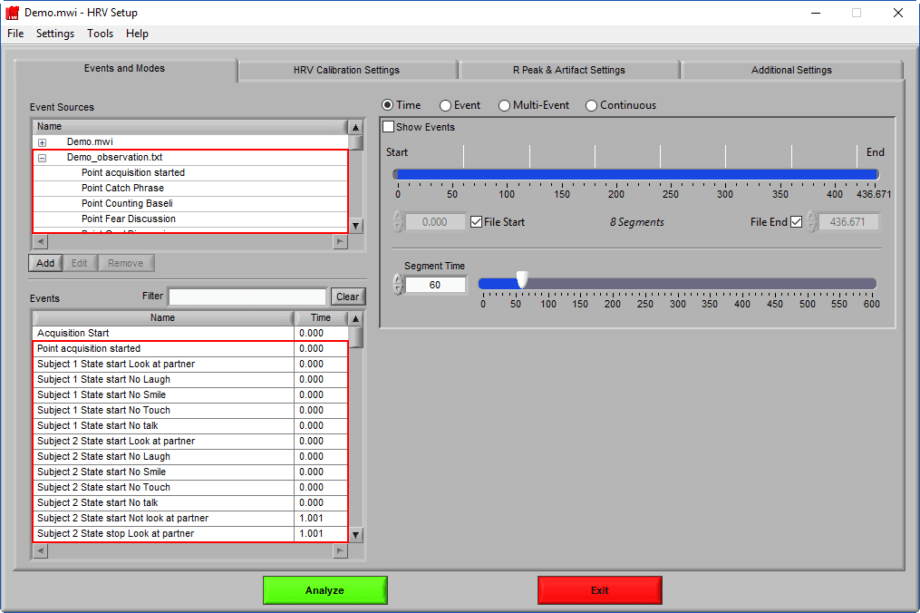The width and height of the screenshot is (920, 613).
Task: Click the Segment Time slider handle
Action: [x=522, y=280]
